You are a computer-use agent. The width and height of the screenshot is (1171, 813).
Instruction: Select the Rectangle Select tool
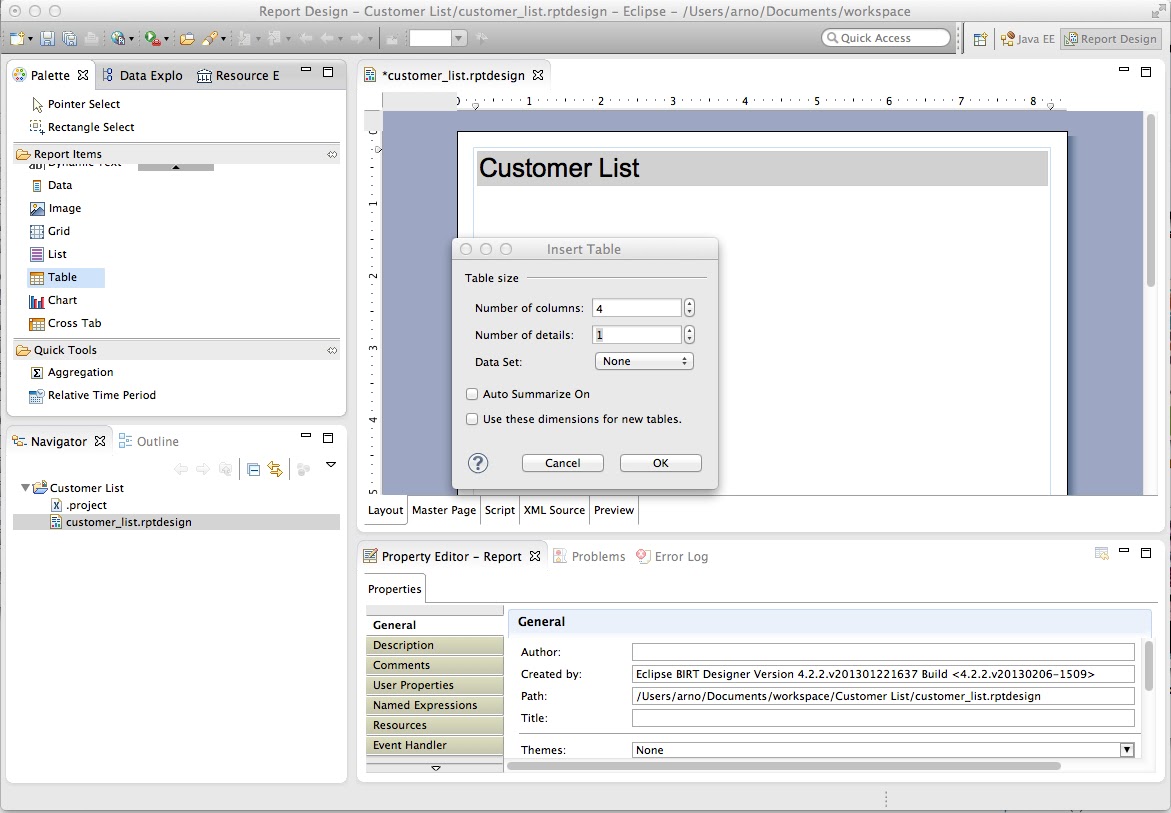[x=82, y=127]
